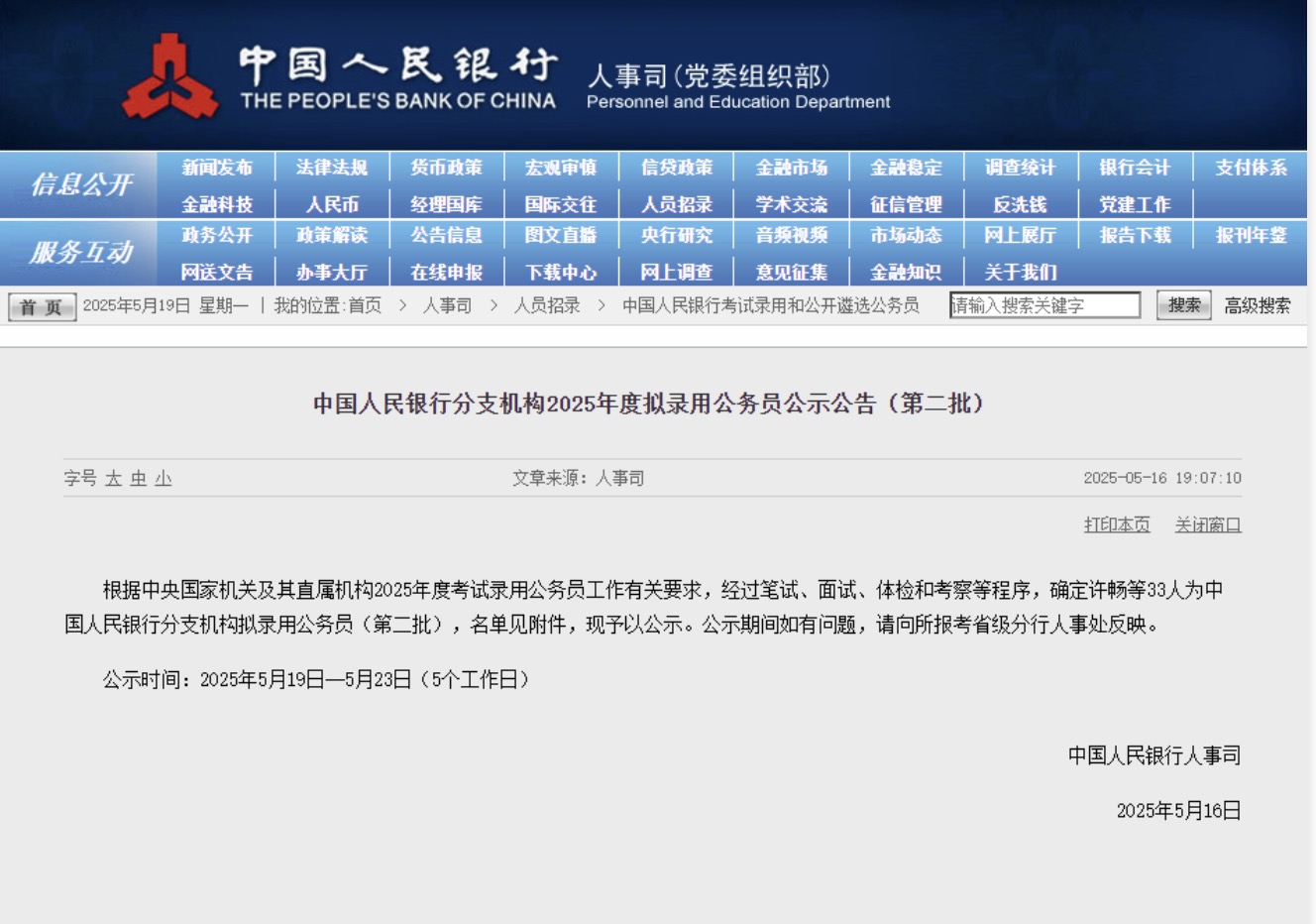
Task: Go to 金融稳定 section
Action: tap(906, 168)
